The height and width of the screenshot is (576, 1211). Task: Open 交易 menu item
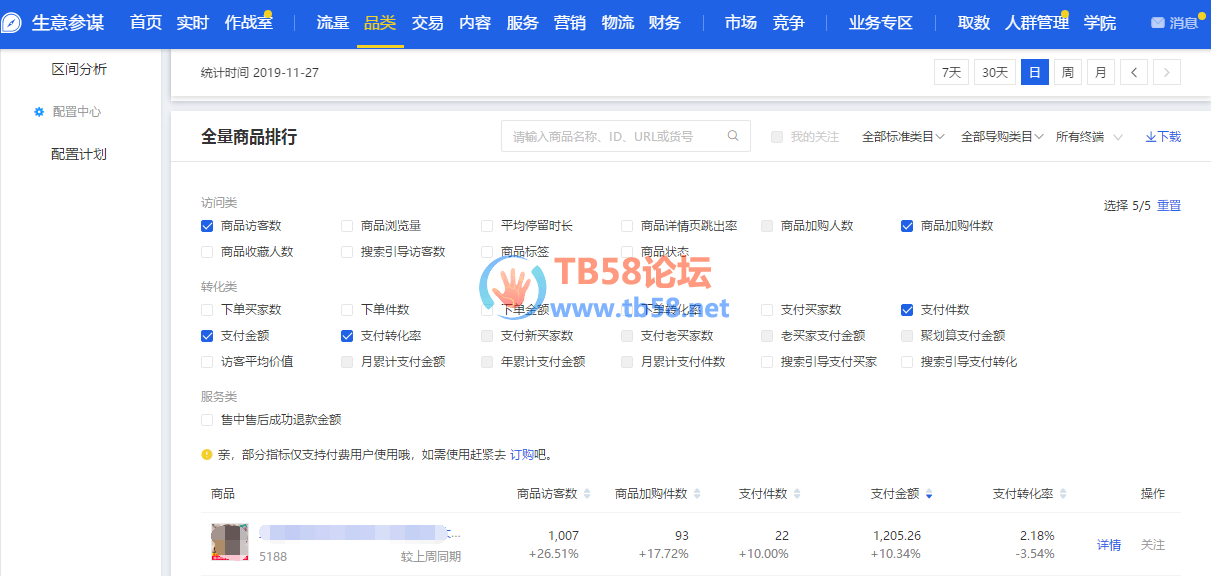(x=427, y=23)
